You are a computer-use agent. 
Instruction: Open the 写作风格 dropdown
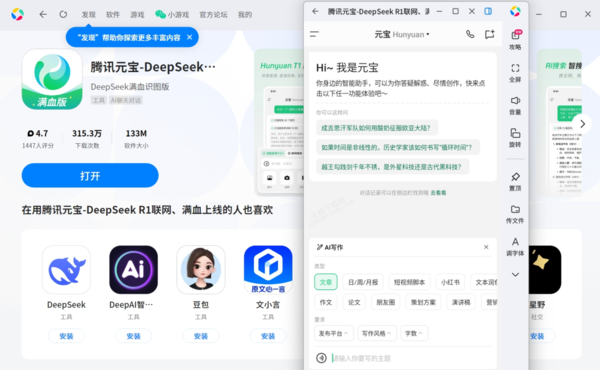coord(377,333)
